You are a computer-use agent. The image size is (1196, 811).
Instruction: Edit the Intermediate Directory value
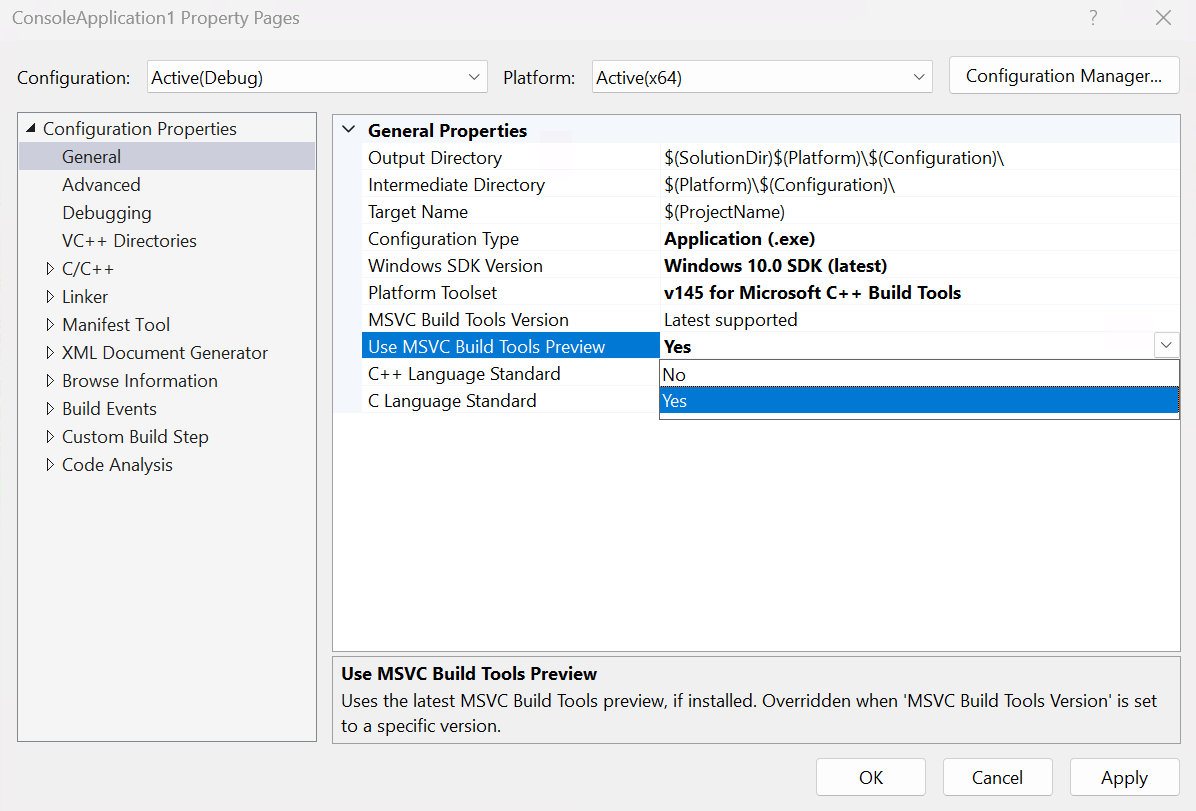(x=919, y=185)
